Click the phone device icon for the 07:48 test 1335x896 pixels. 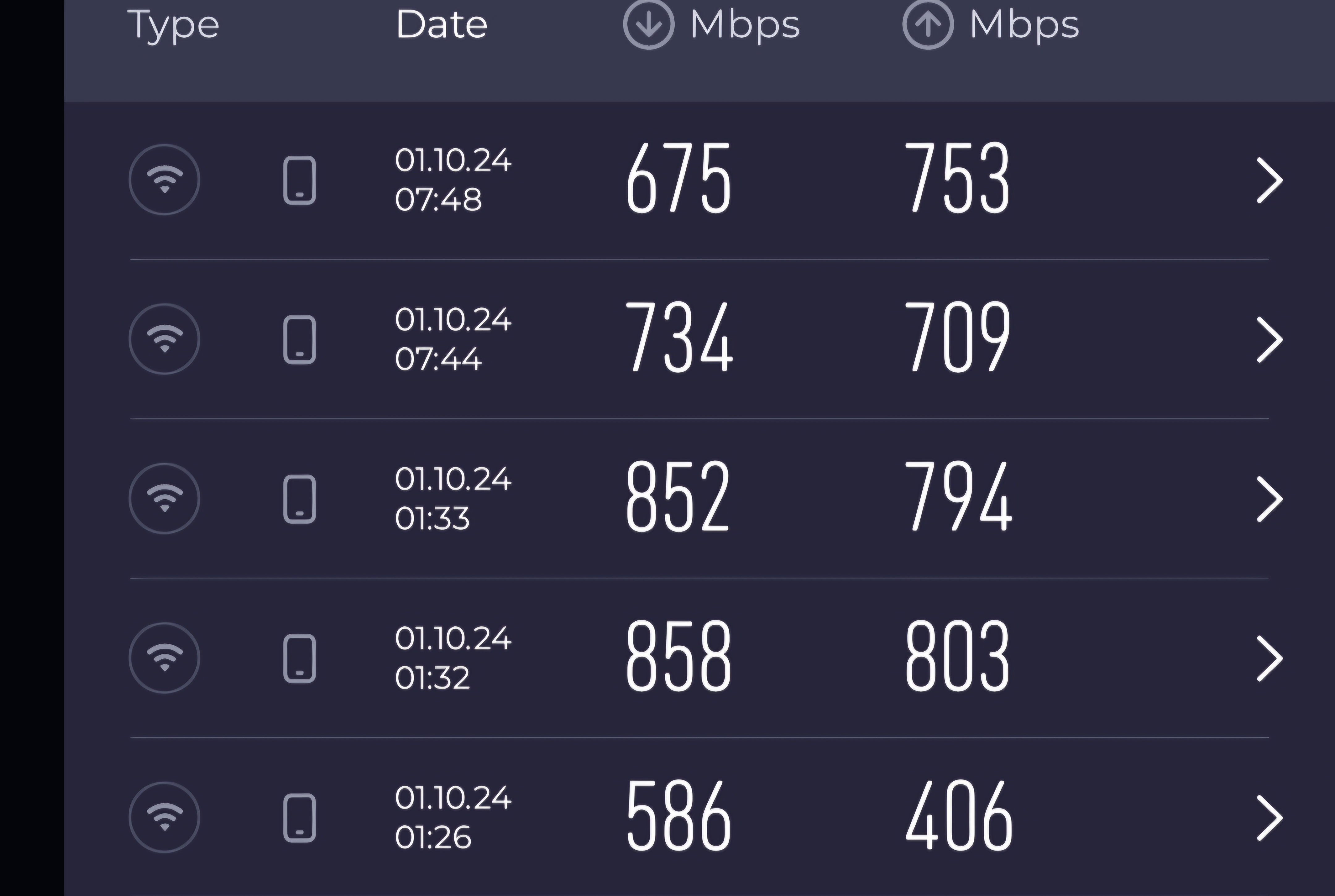pos(299,180)
